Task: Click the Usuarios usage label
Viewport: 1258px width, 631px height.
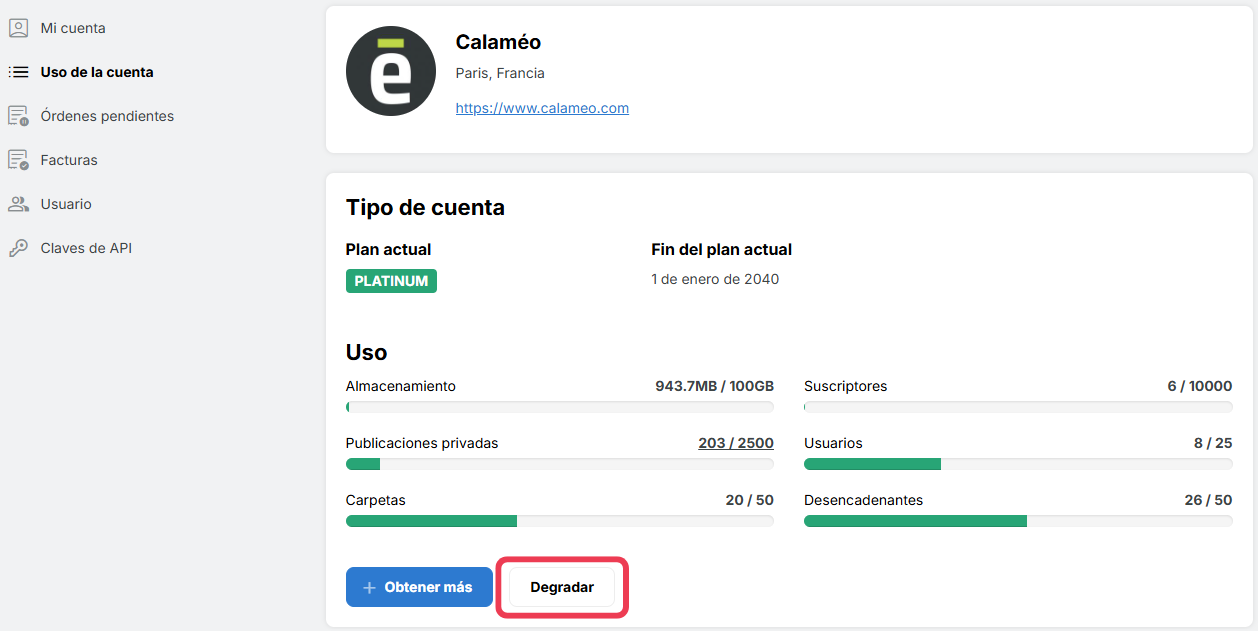Action: tap(833, 443)
